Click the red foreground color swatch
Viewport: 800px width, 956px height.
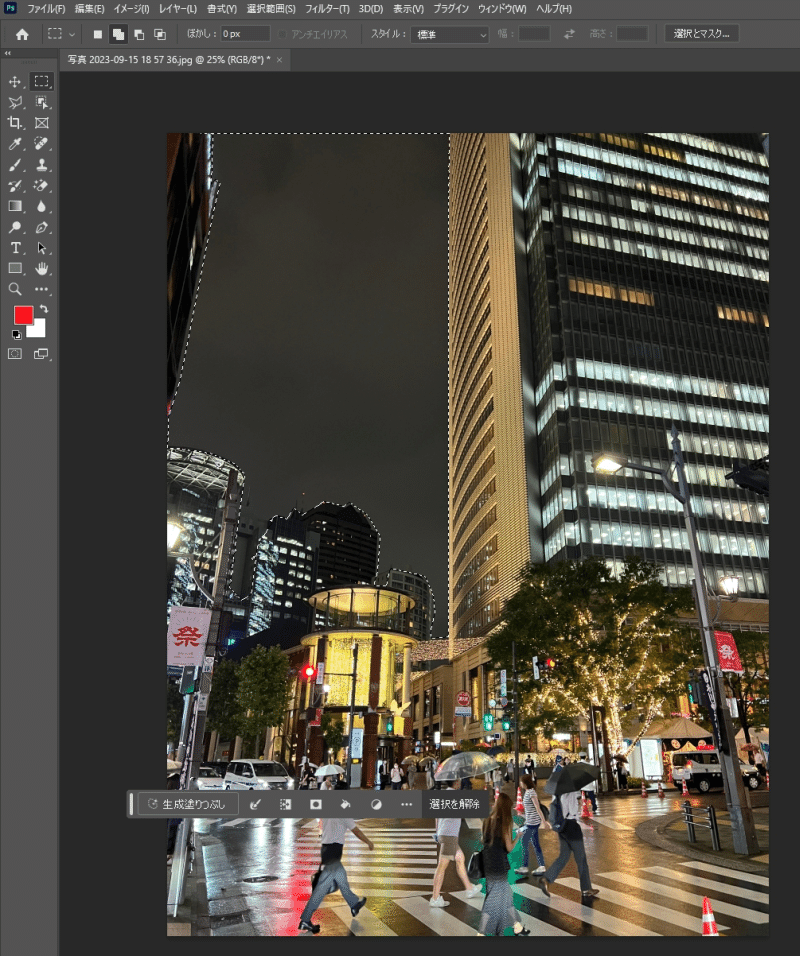point(23,315)
